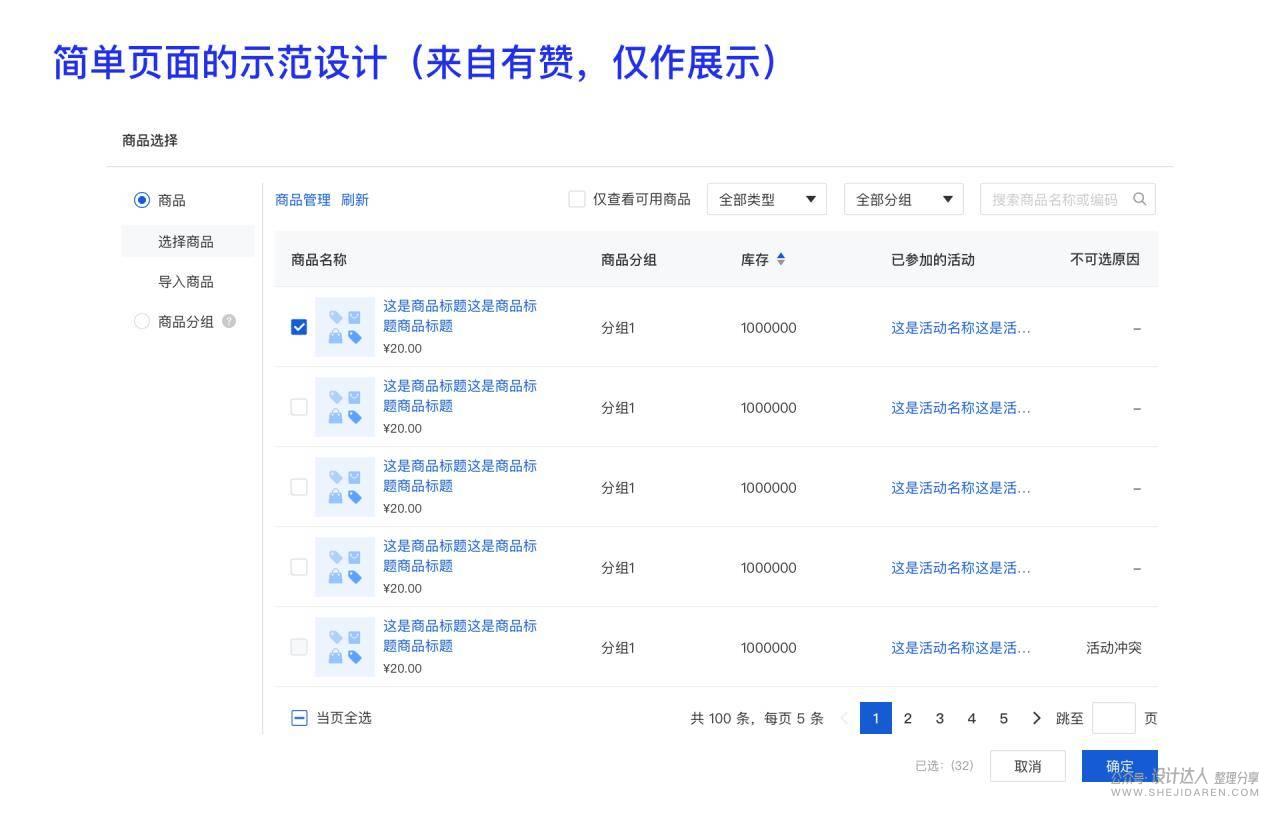Uncheck the first product row checkbox

(299, 327)
